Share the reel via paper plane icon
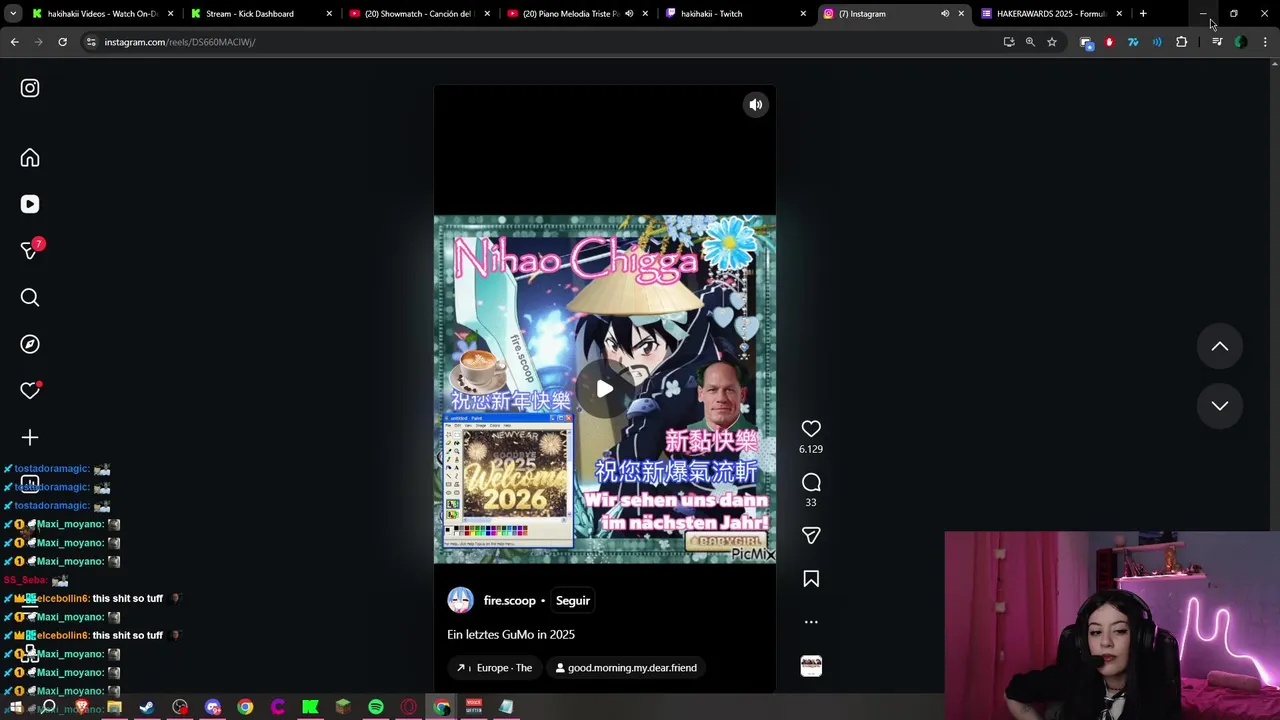Screen dimensions: 1280x720 point(811,536)
